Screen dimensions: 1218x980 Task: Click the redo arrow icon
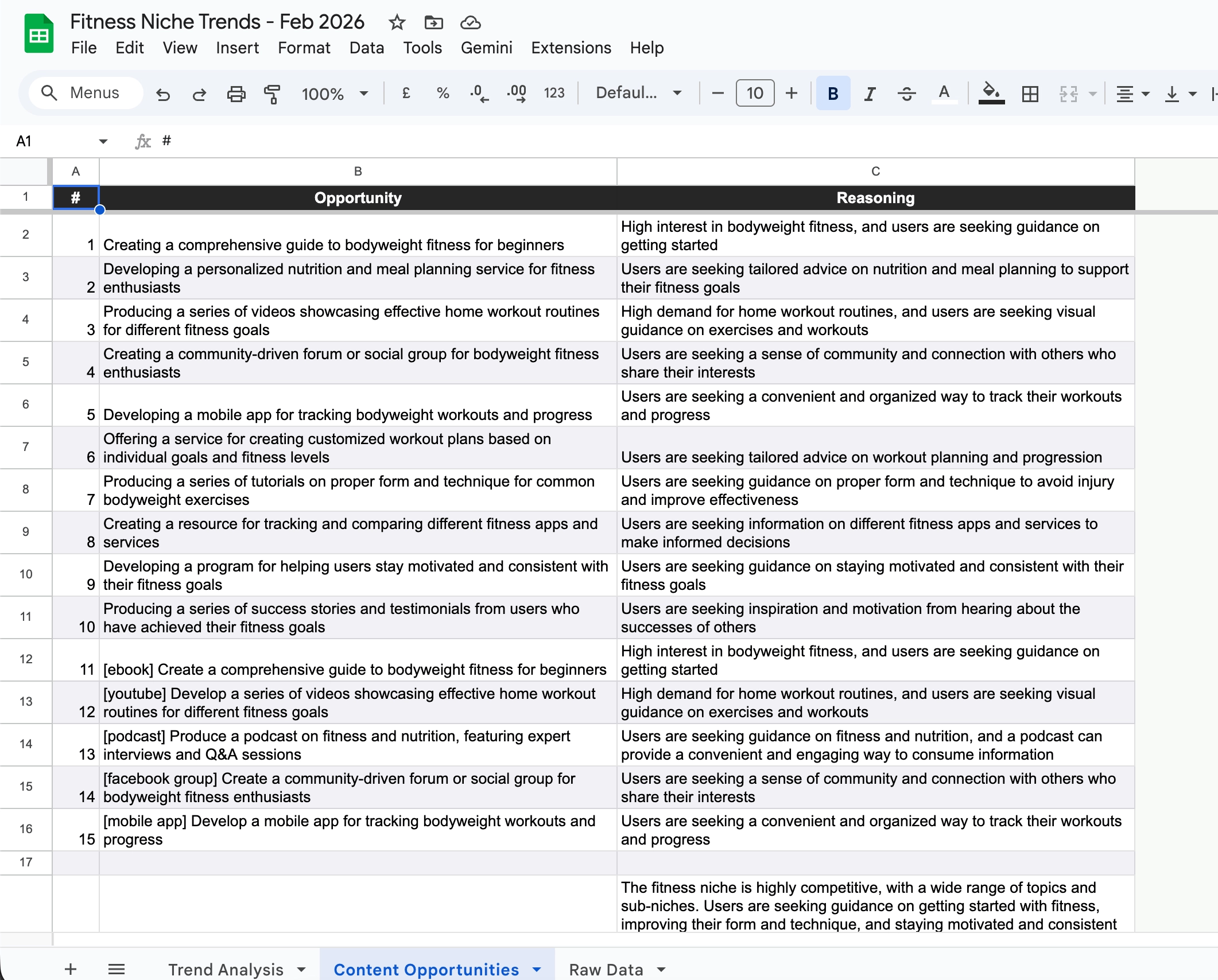[x=199, y=94]
